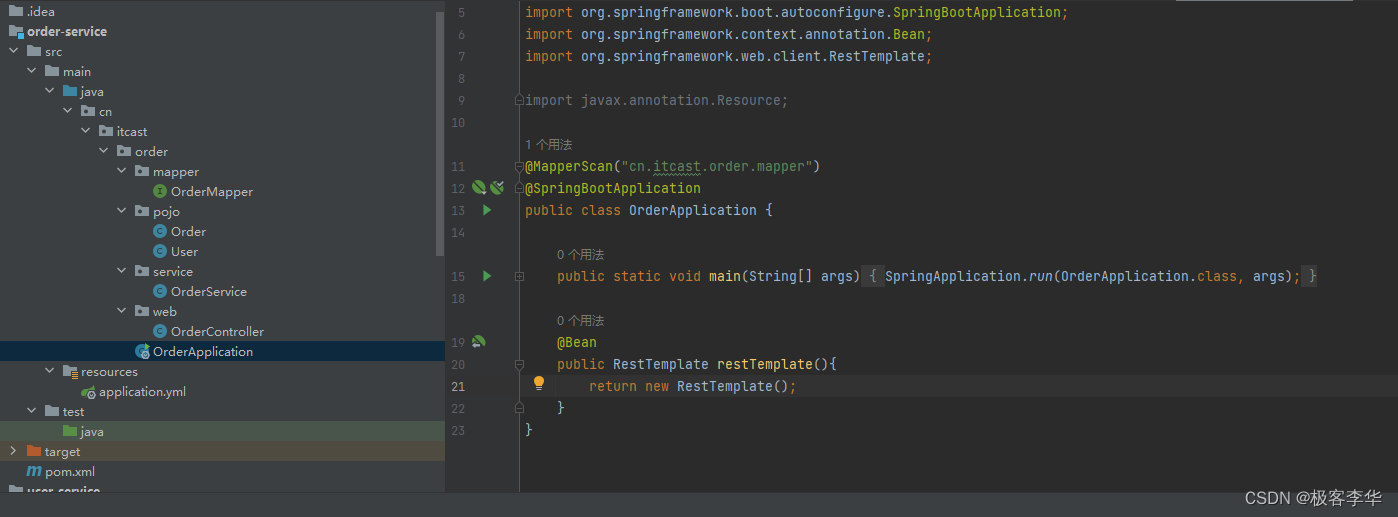This screenshot has width=1398, height=517.
Task: Collapse the test folder chevron
Action: point(32,411)
